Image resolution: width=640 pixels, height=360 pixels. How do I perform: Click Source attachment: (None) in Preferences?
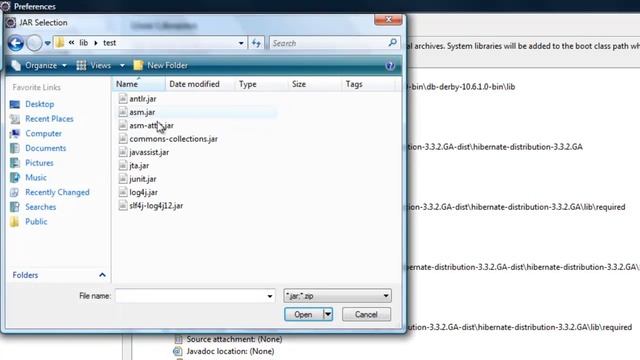(x=234, y=339)
